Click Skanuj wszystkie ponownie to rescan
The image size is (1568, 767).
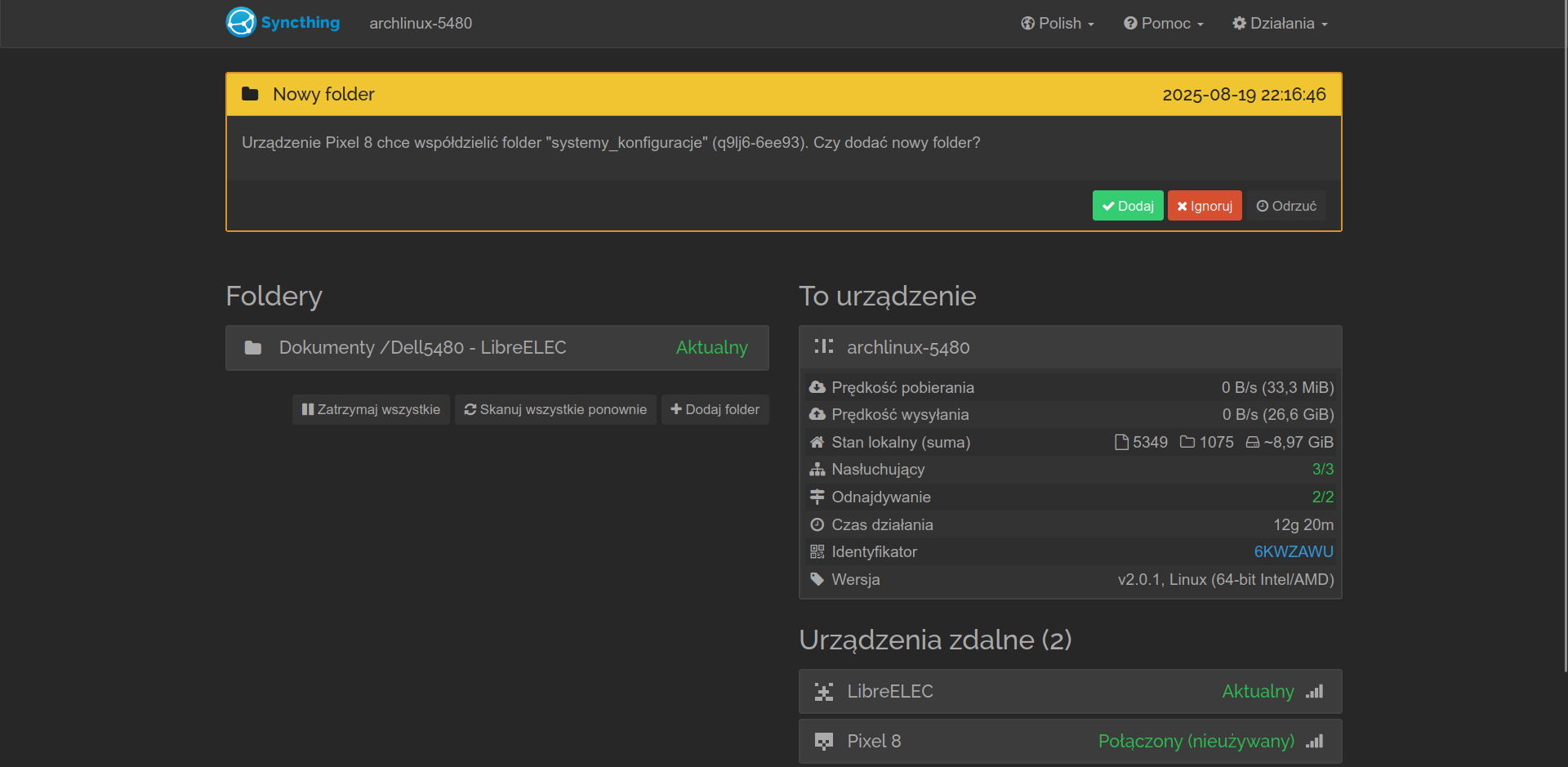[555, 409]
